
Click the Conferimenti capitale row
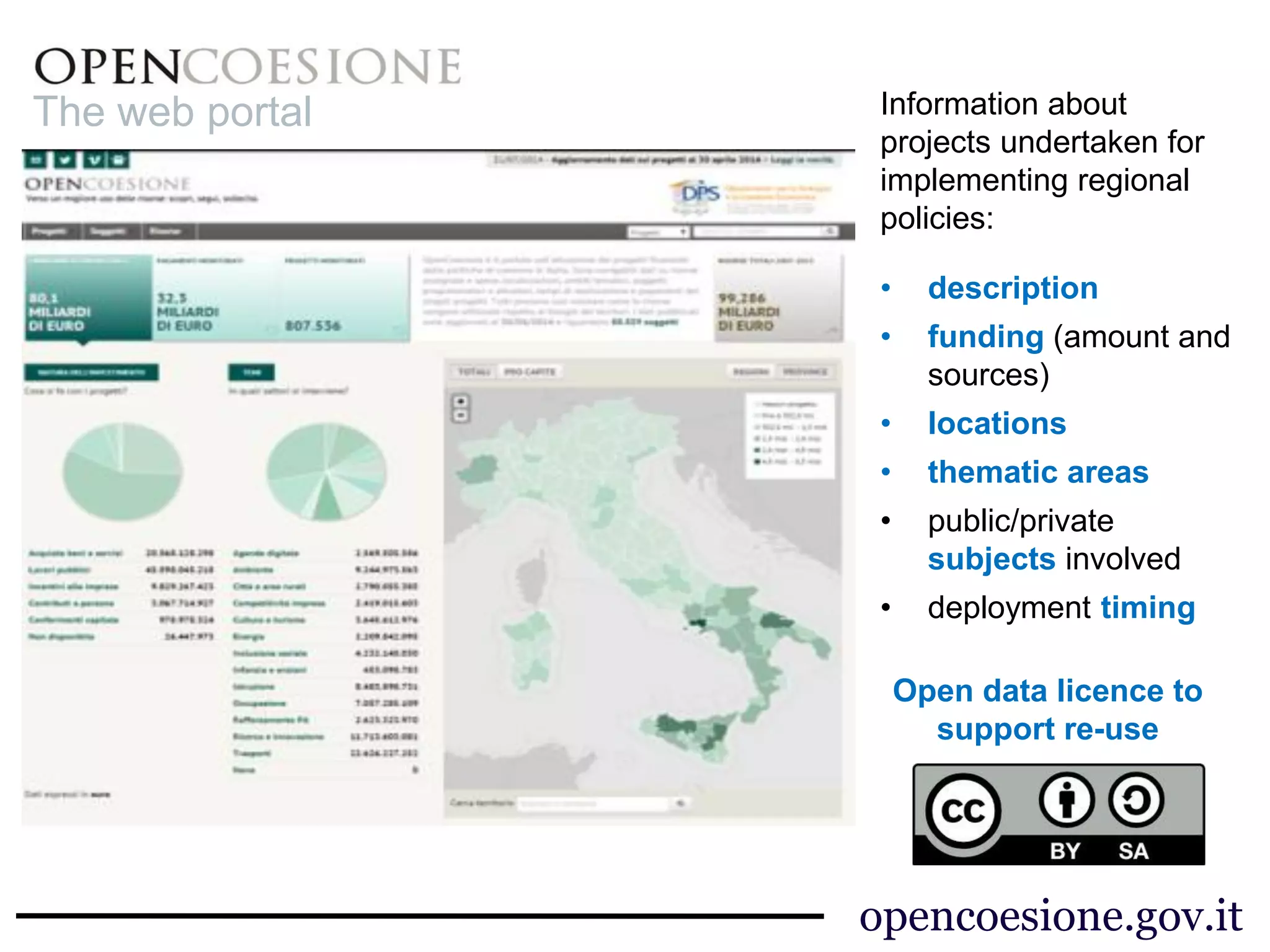pyautogui.click(x=121, y=620)
